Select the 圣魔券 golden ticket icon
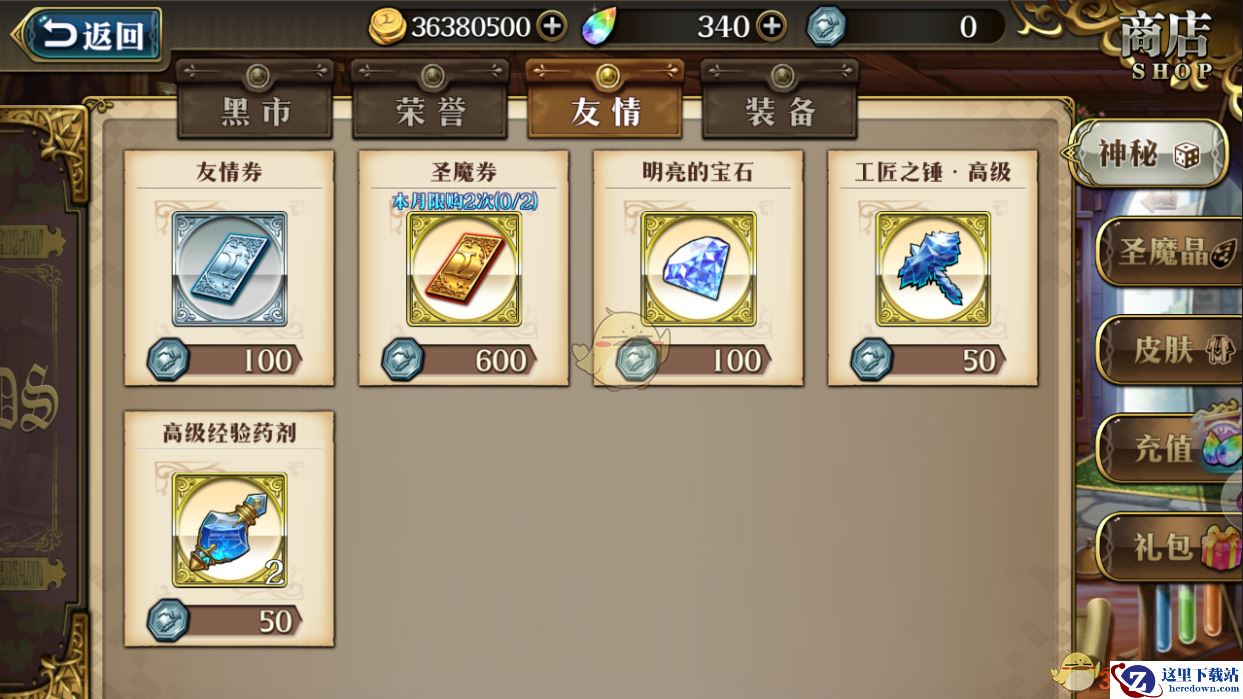This screenshot has width=1243, height=699. tap(464, 269)
